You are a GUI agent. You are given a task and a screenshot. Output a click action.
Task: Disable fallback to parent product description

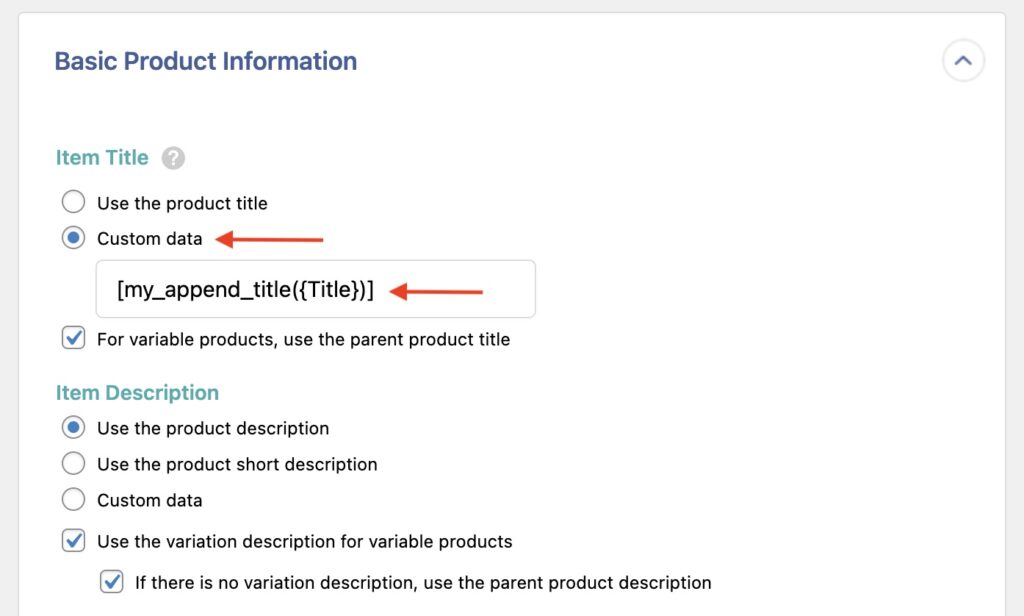point(111,581)
